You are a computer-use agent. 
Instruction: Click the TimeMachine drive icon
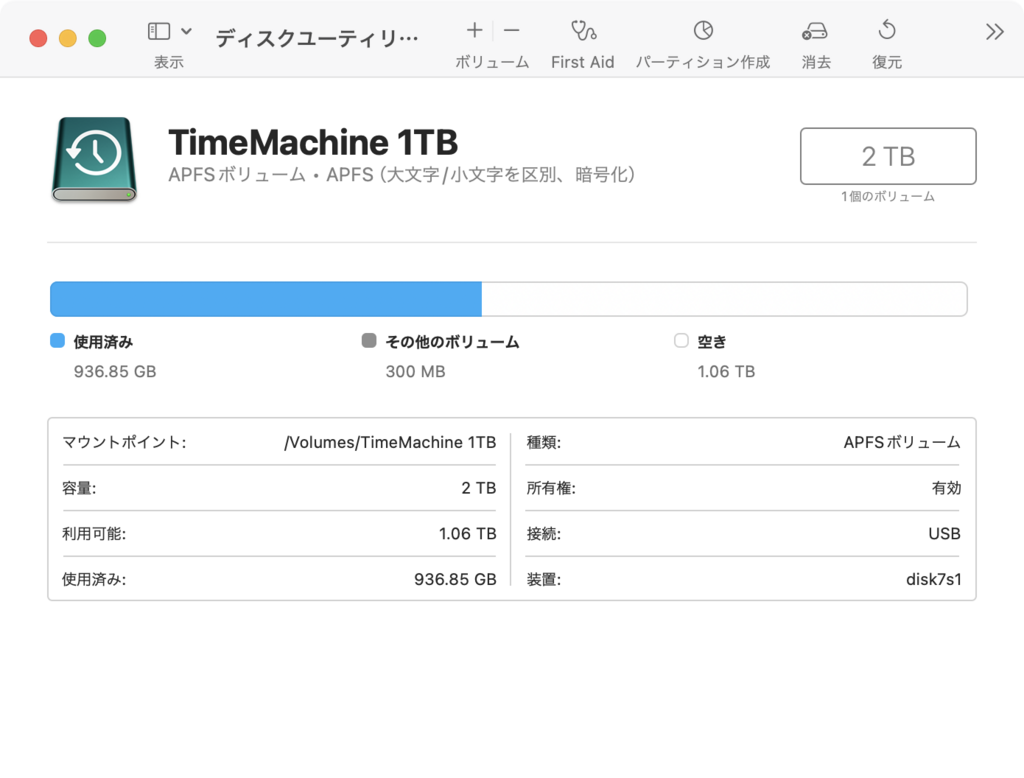95,159
